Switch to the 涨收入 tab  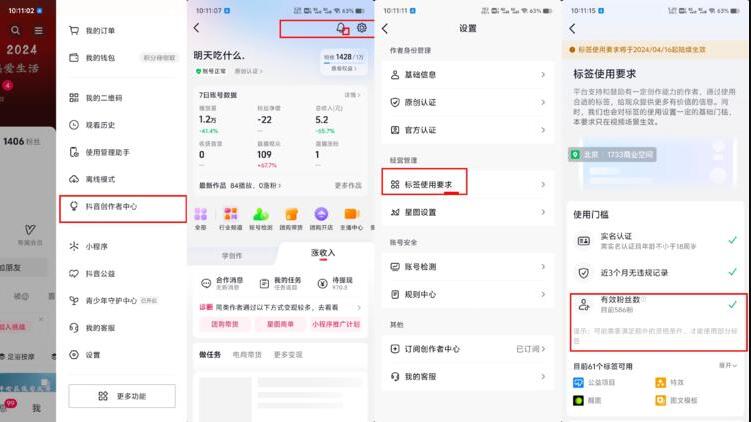point(323,253)
